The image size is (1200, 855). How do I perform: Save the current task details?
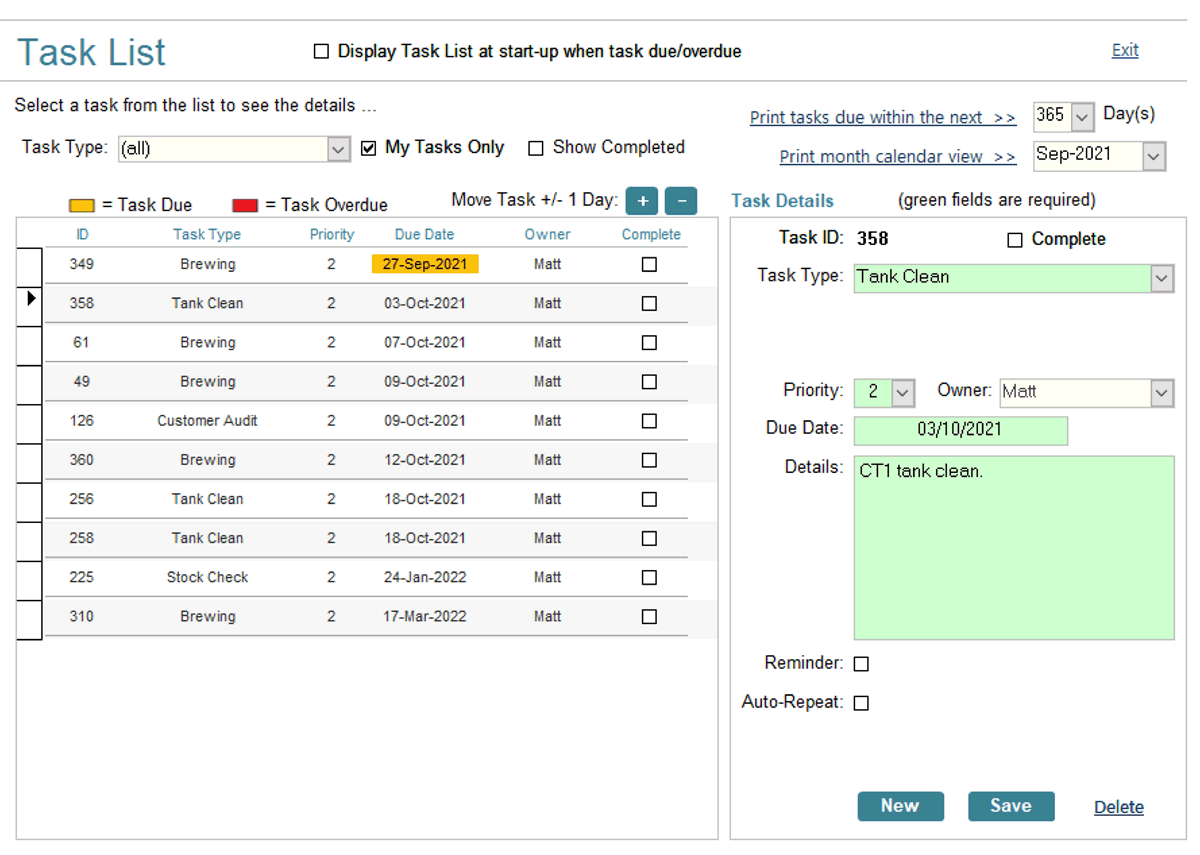[x=1011, y=806]
